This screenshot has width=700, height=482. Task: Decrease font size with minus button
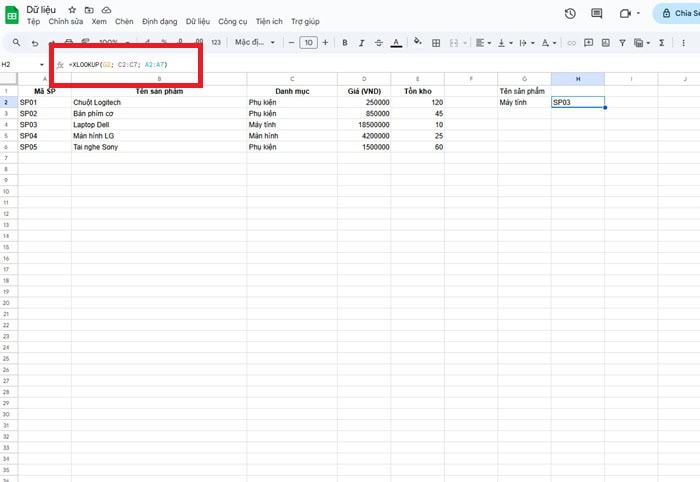(x=292, y=42)
